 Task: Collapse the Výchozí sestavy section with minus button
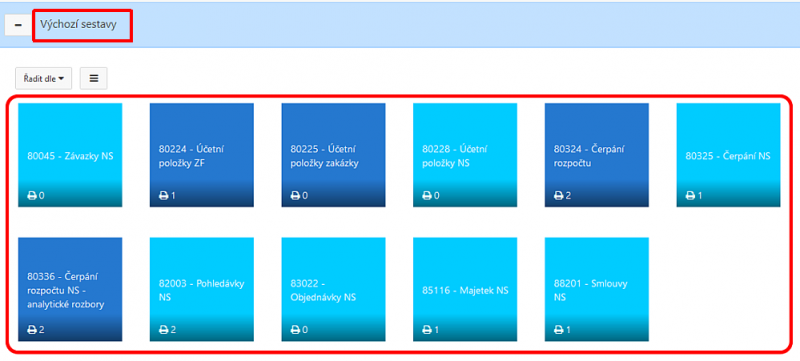(18, 25)
